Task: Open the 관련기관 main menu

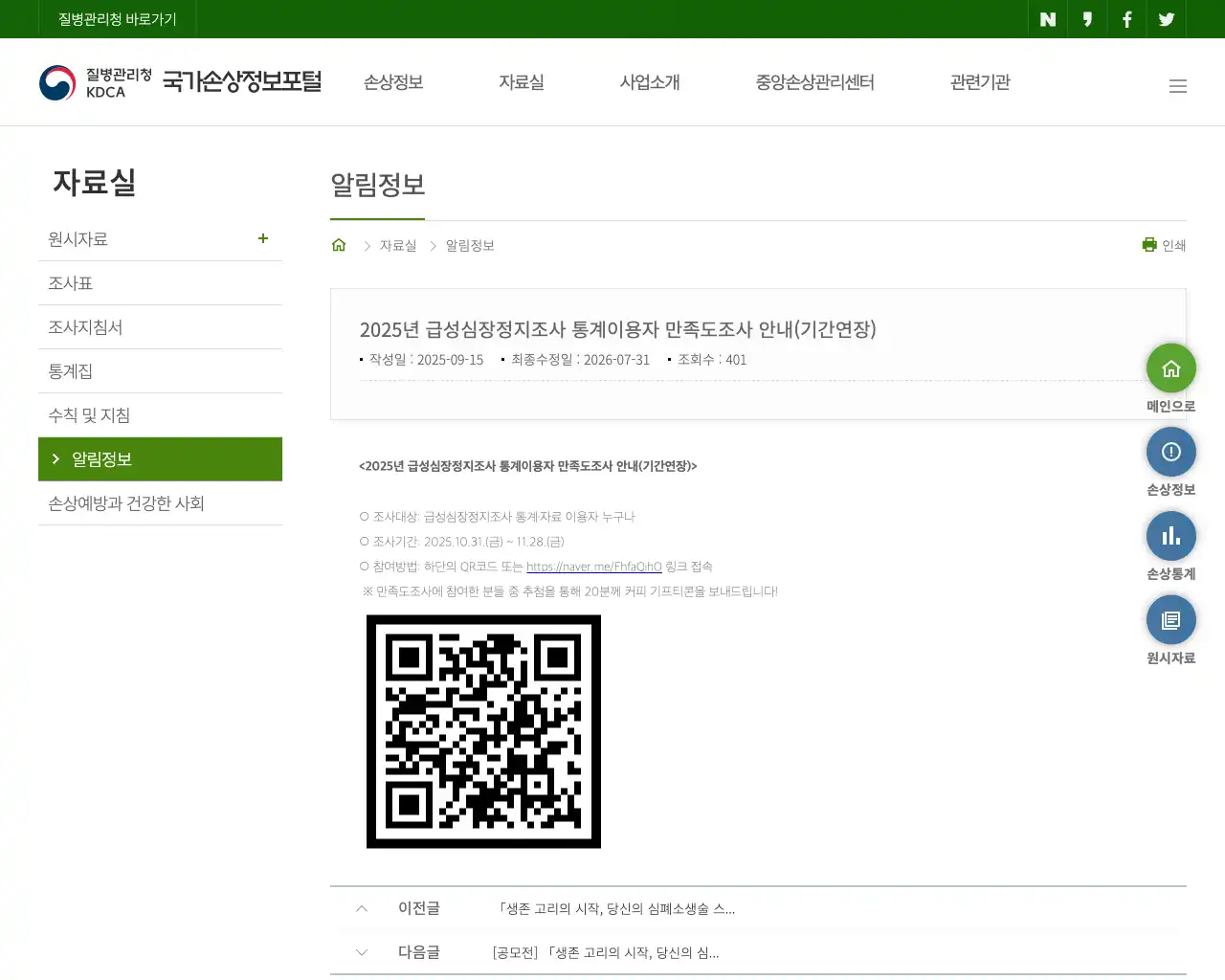Action: tap(980, 82)
